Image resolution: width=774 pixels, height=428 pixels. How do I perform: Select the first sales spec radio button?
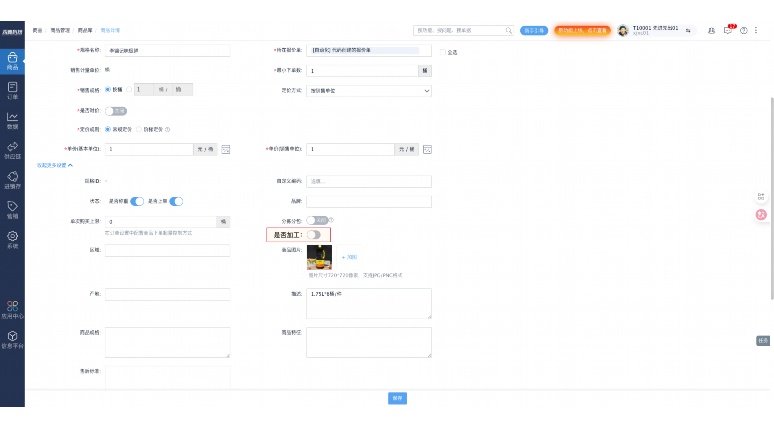(108, 89)
